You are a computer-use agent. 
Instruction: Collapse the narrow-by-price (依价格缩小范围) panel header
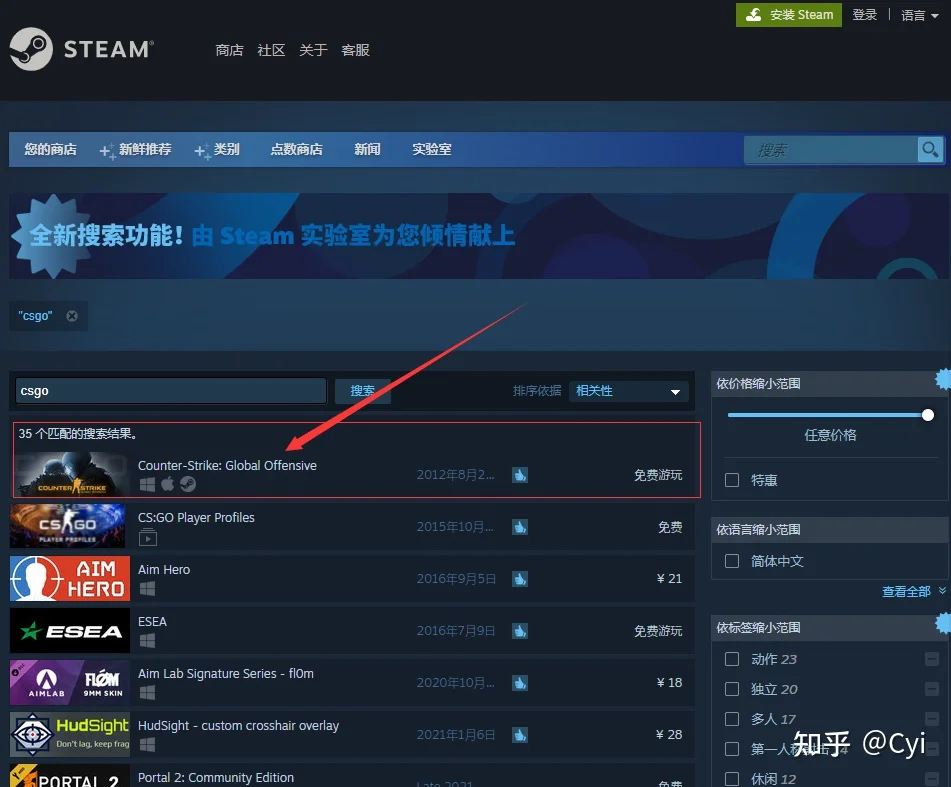click(830, 384)
